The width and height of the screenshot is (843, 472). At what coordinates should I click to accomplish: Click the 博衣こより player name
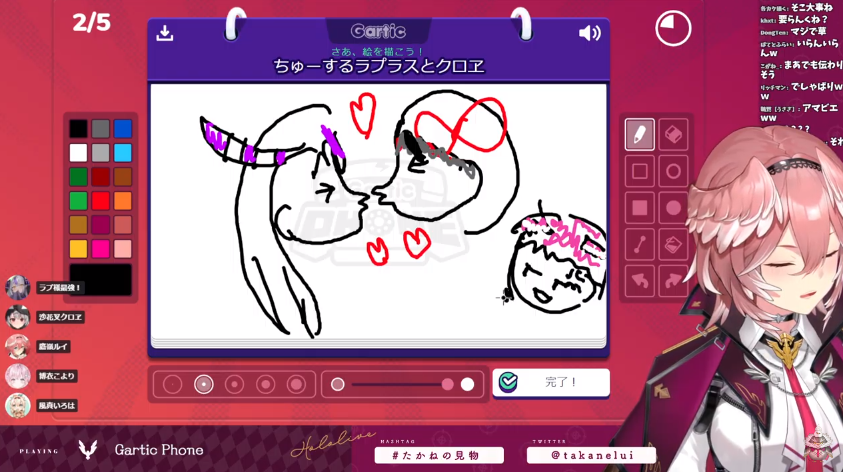pyautogui.click(x=56, y=376)
